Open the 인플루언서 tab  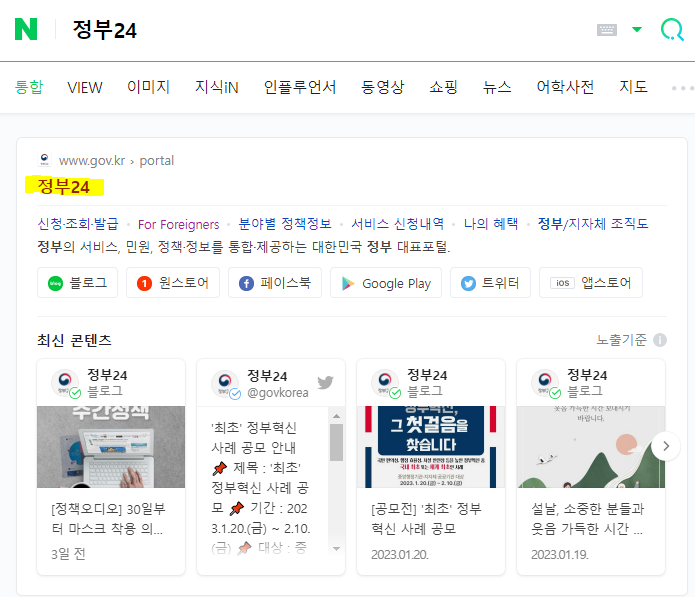pos(300,87)
